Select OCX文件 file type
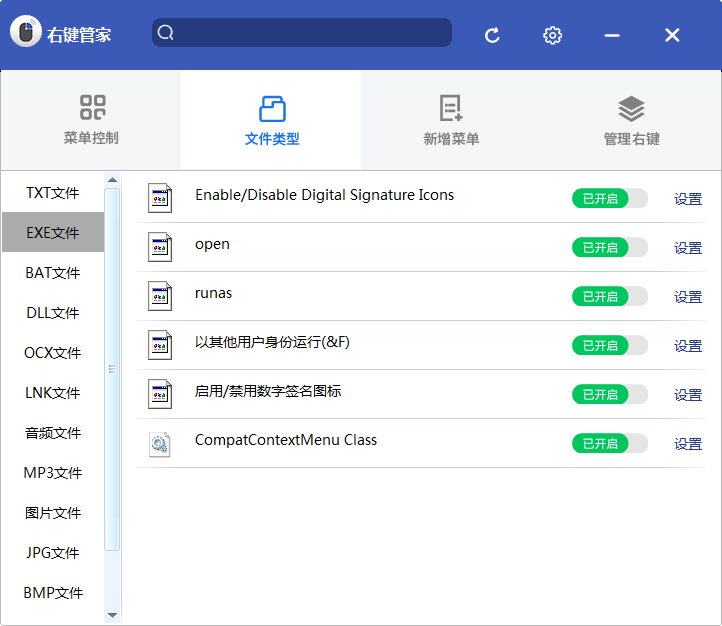Screen dimensions: 722x626 click(53, 353)
